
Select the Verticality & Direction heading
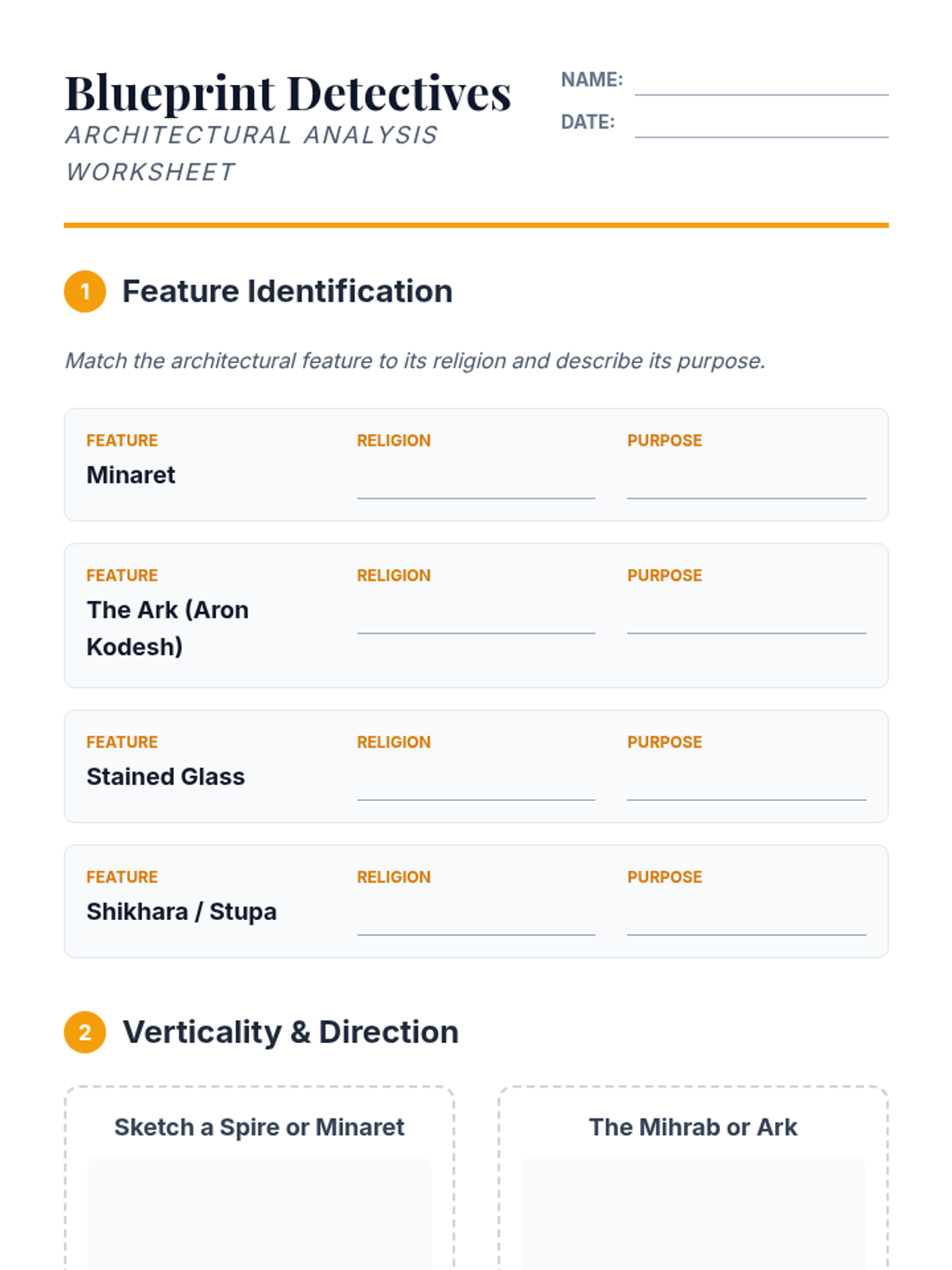[x=290, y=1032]
